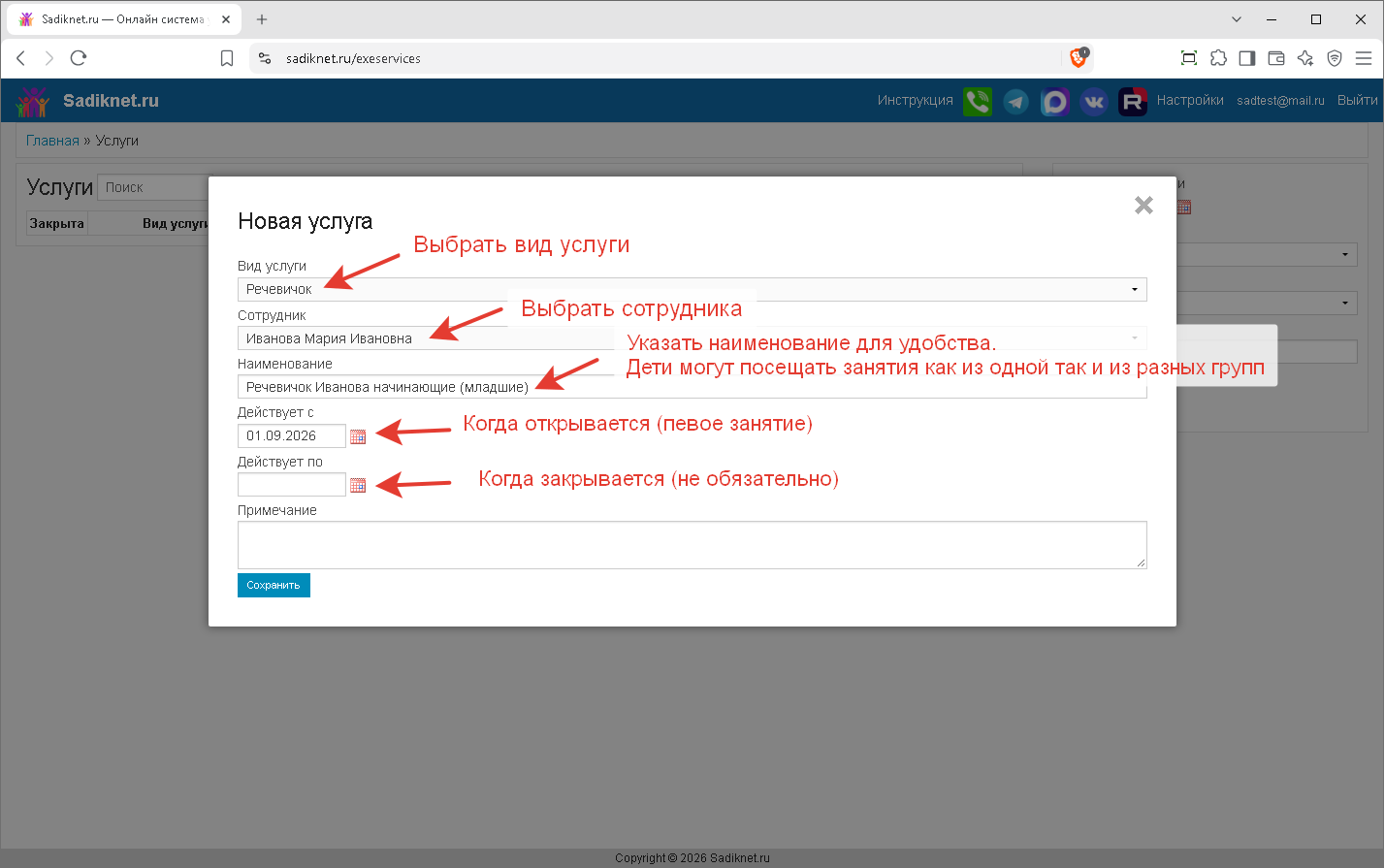The image size is (1385, 868).
Task: Open the Brave VPN icon
Action: click(1335, 58)
